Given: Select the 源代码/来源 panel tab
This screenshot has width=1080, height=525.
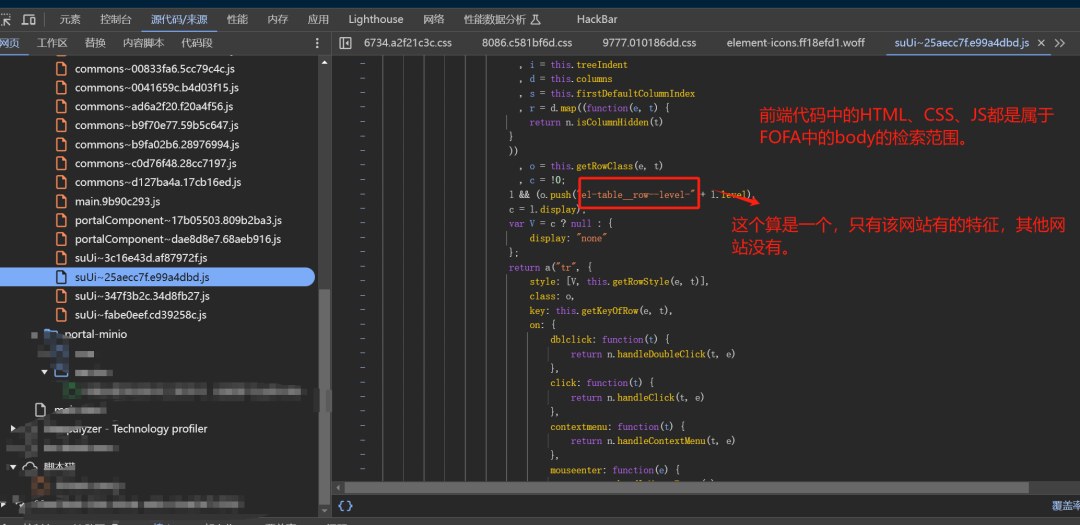Looking at the screenshot, I should pos(179,20).
